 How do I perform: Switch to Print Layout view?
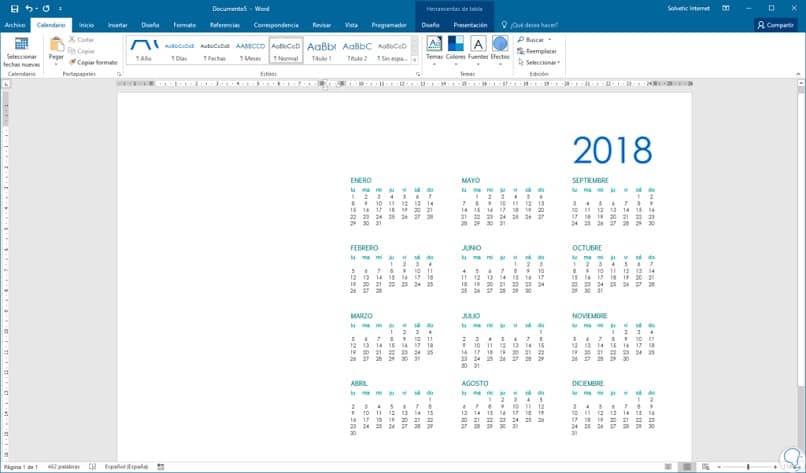(686, 467)
